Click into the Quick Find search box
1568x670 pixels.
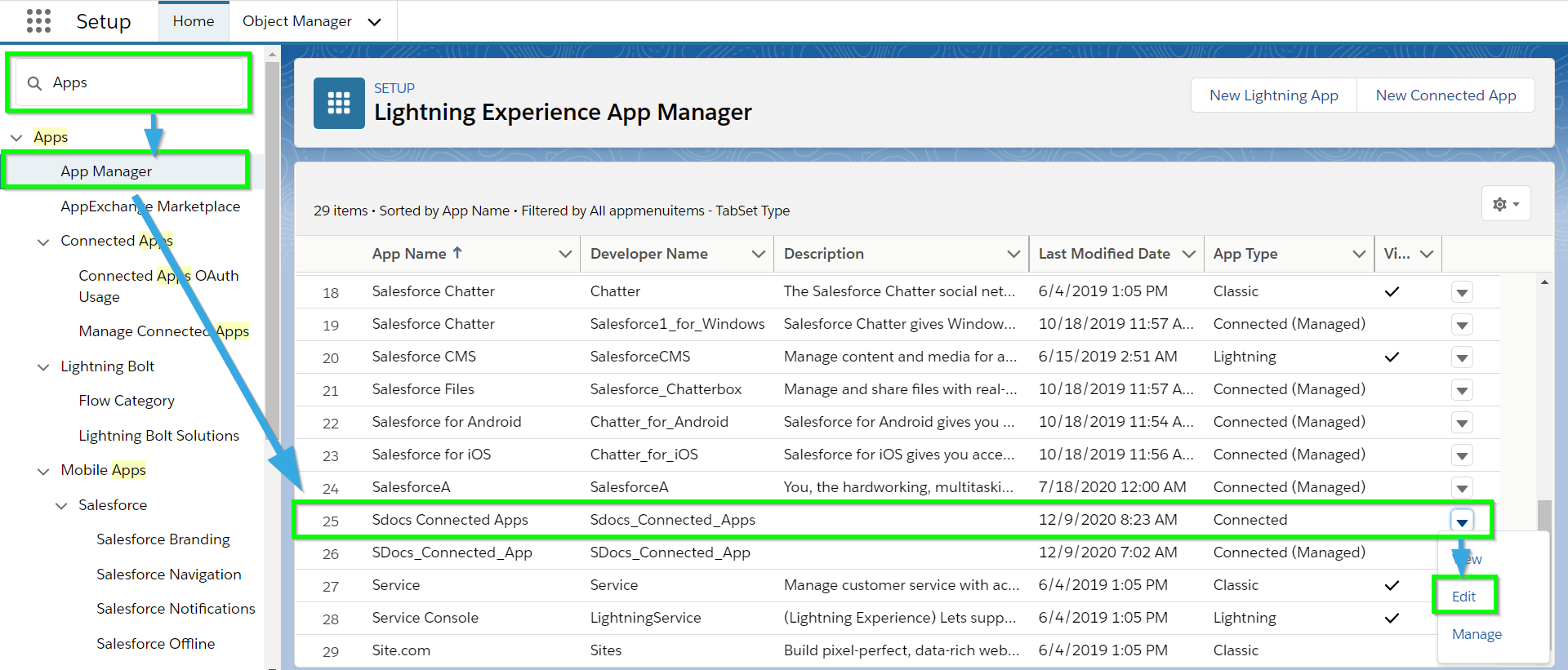point(131,83)
